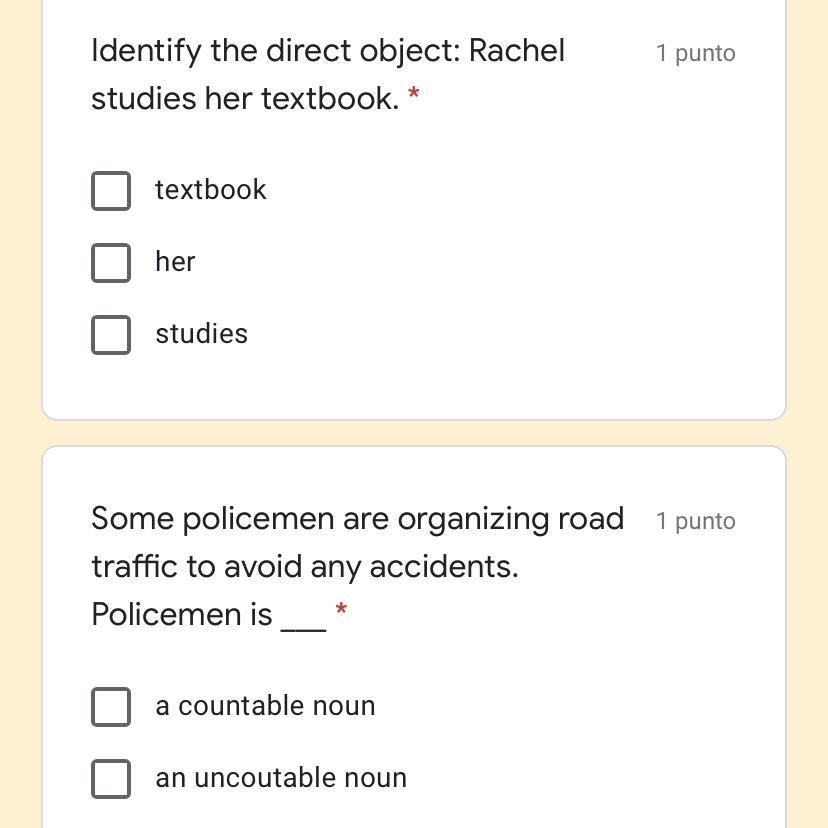The width and height of the screenshot is (828, 828).
Task: Click the 'traffic to avoid any accidents.' line
Action: [x=305, y=567]
